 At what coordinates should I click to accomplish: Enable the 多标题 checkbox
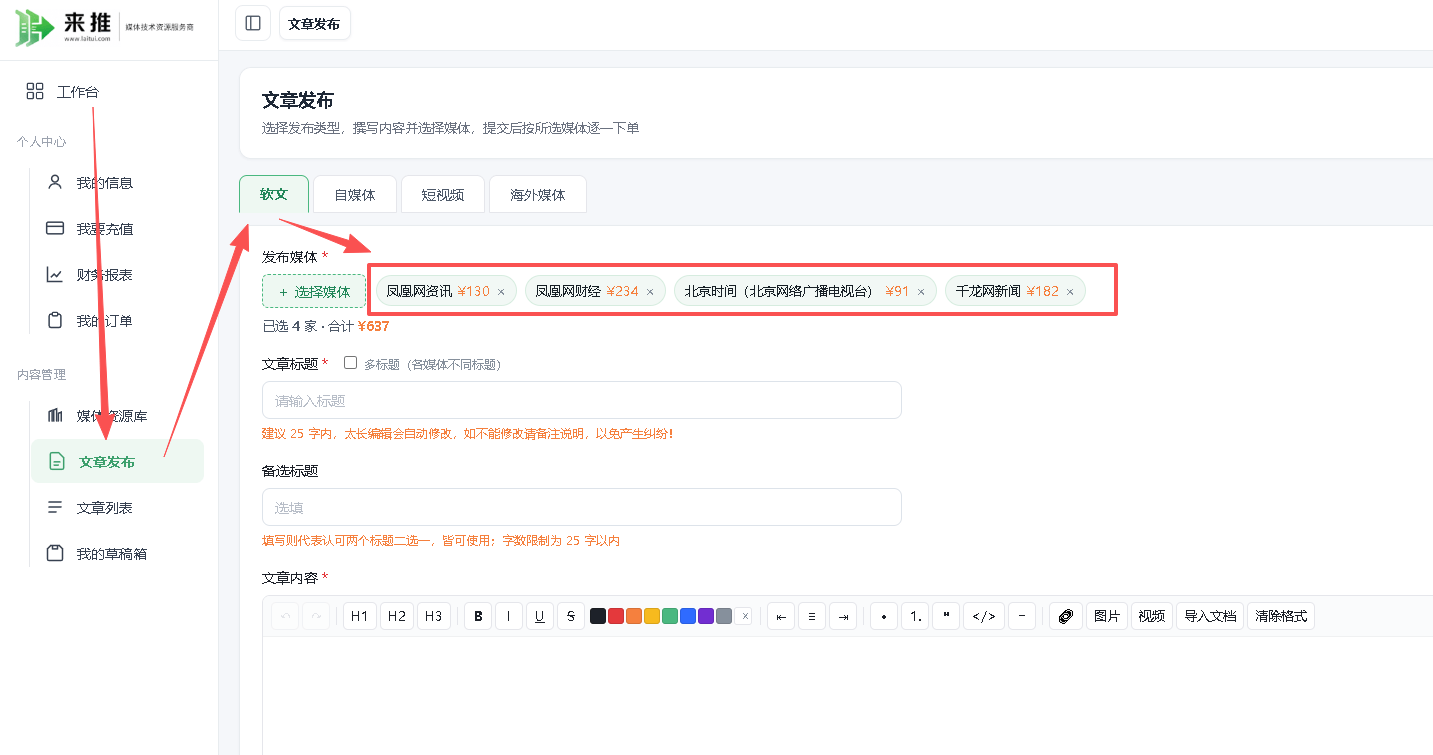tap(350, 363)
